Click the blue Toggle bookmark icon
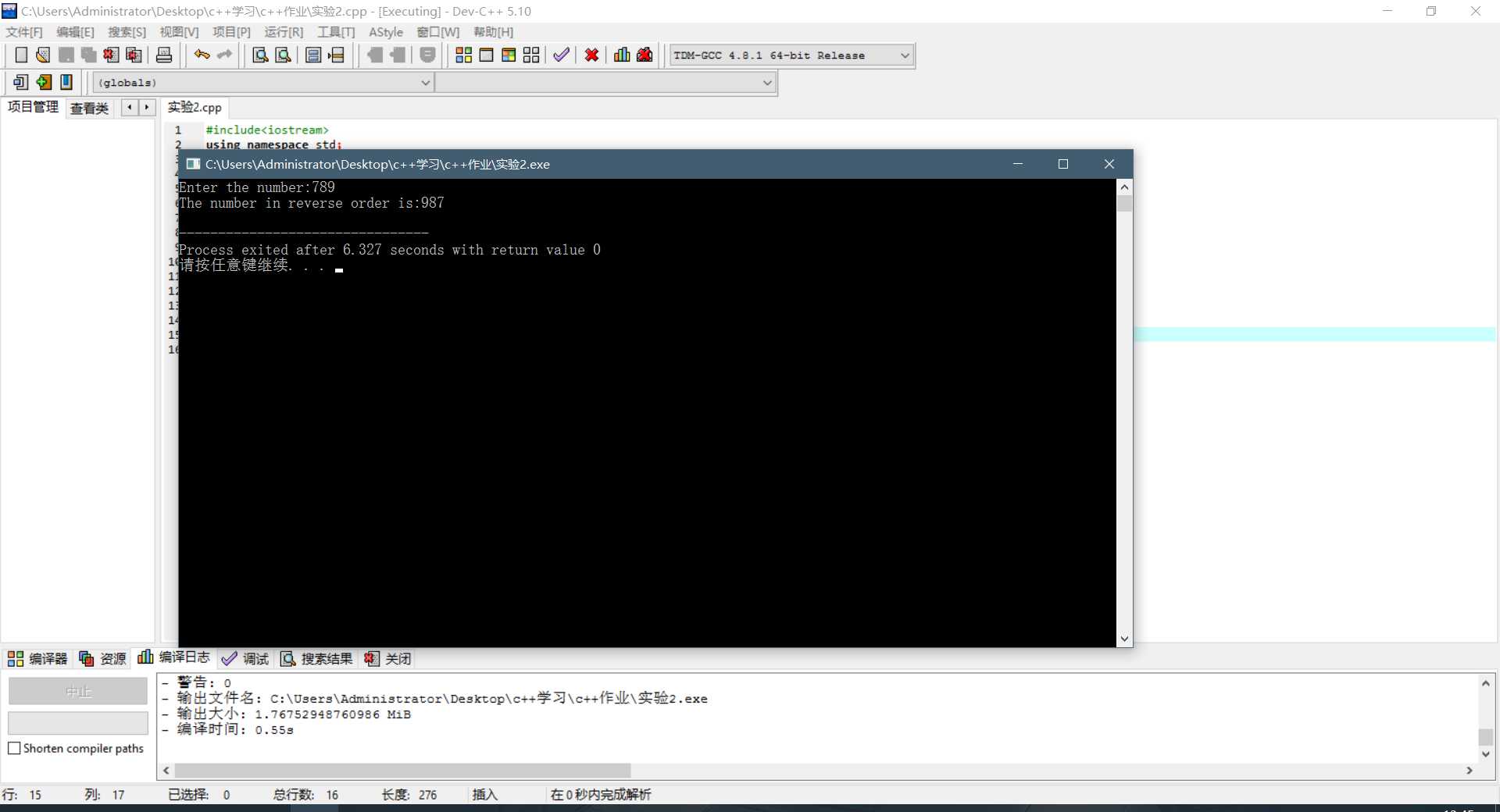This screenshot has width=1500, height=812. coord(66,82)
